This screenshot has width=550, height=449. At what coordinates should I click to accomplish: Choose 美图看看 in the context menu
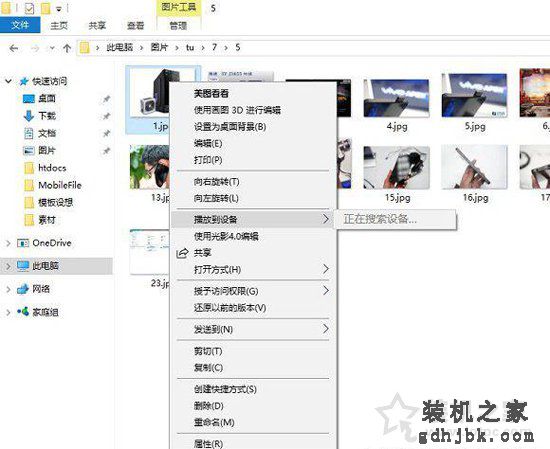click(x=211, y=93)
